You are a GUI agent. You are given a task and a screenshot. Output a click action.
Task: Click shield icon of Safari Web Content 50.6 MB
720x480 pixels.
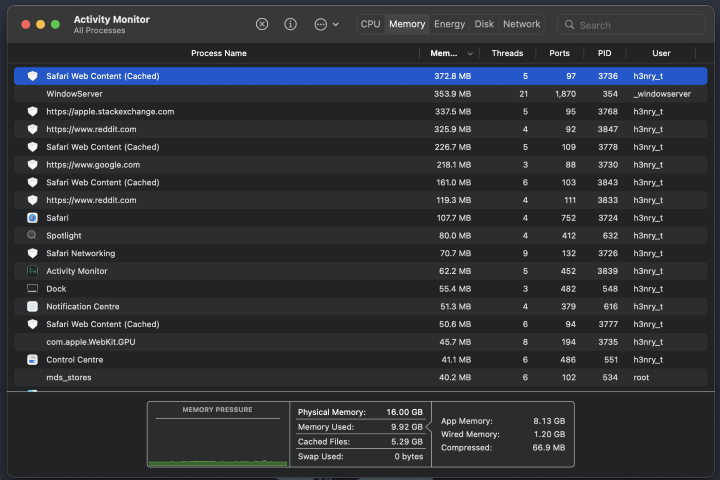pyautogui.click(x=32, y=324)
